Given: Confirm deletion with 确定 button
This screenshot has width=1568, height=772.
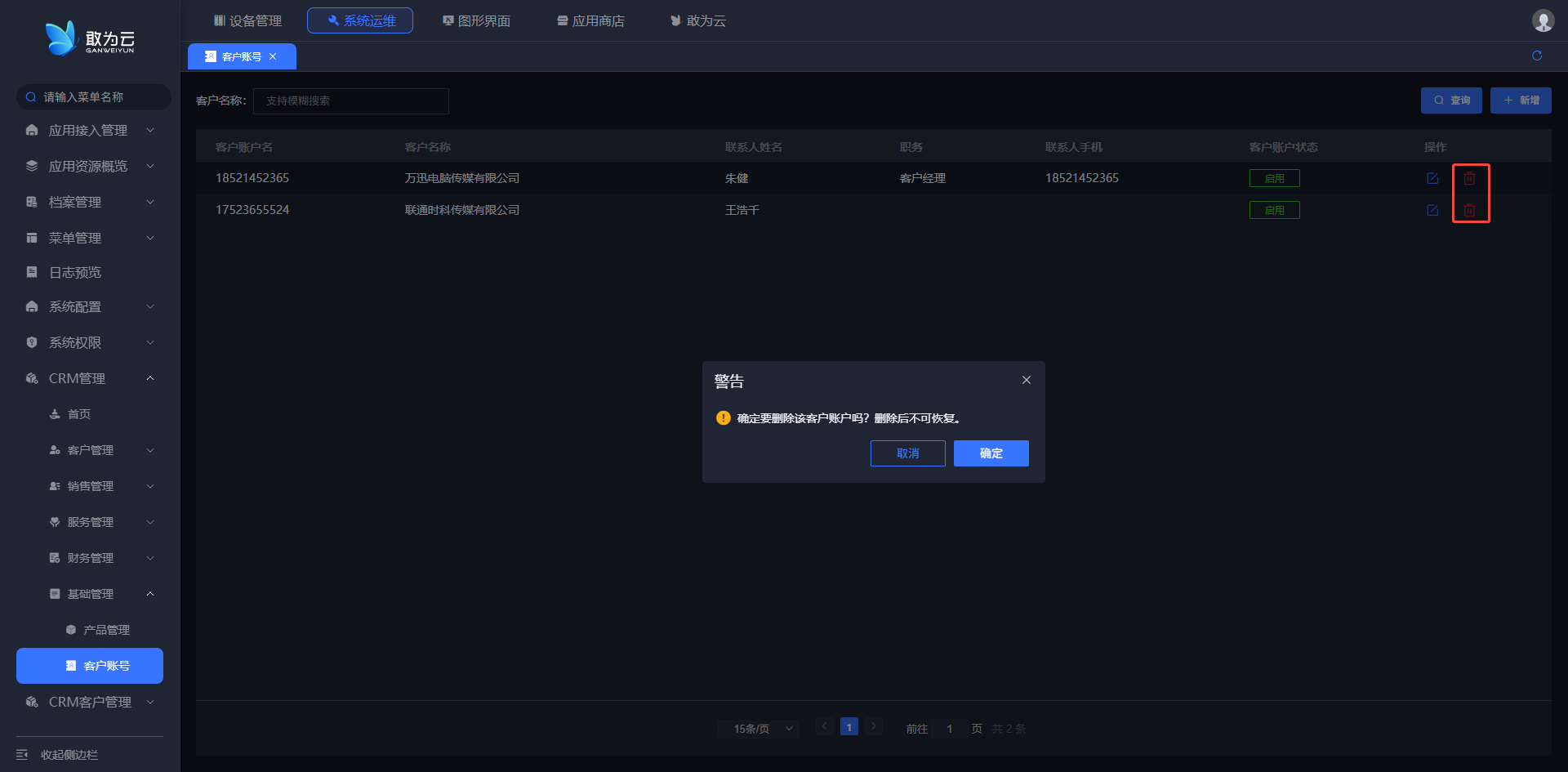Looking at the screenshot, I should coord(991,453).
